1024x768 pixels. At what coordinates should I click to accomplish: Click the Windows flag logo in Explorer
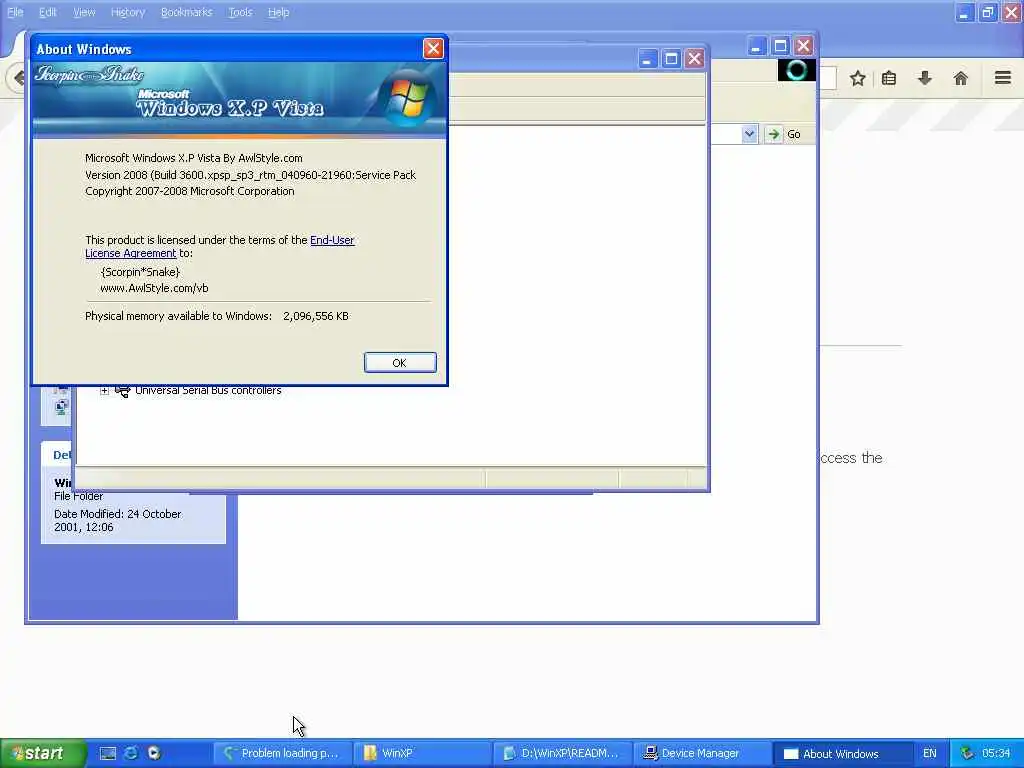[x=796, y=71]
